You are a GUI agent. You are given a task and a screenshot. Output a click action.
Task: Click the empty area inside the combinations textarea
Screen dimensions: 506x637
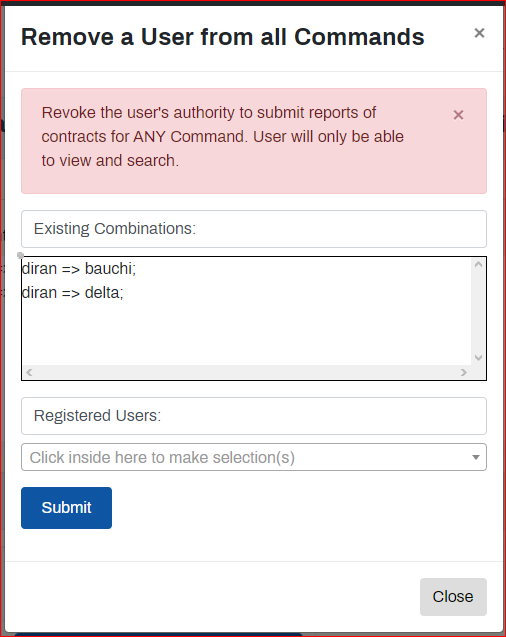pos(246,333)
